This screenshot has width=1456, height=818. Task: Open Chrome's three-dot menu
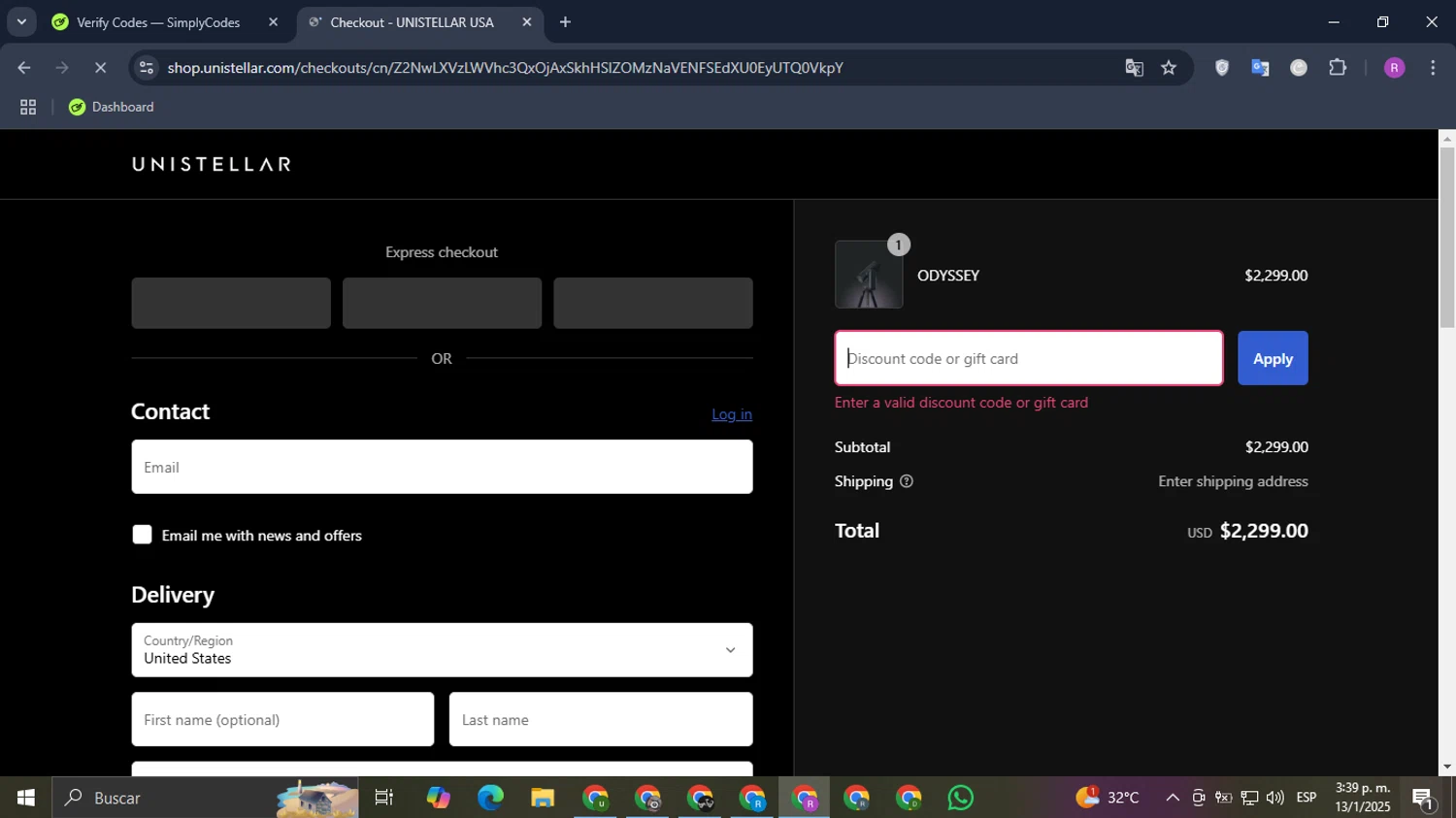click(x=1433, y=68)
